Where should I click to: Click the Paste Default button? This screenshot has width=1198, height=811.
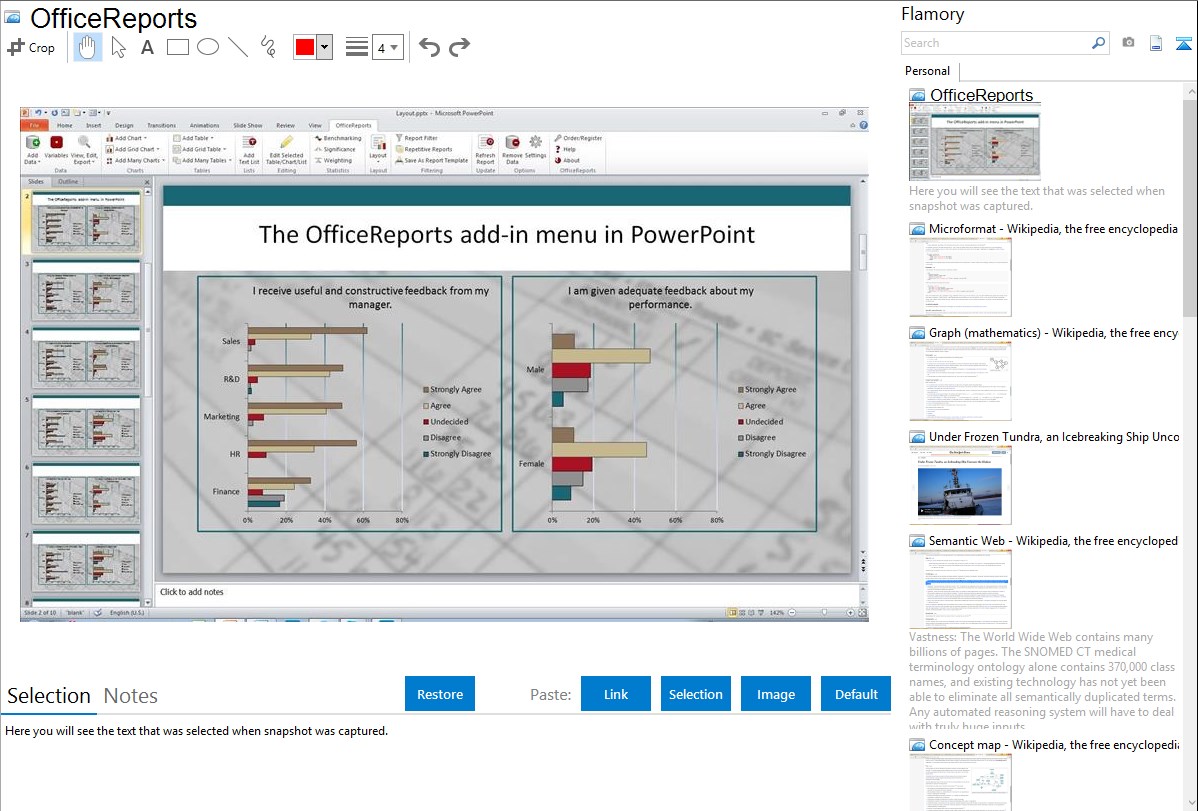856,694
